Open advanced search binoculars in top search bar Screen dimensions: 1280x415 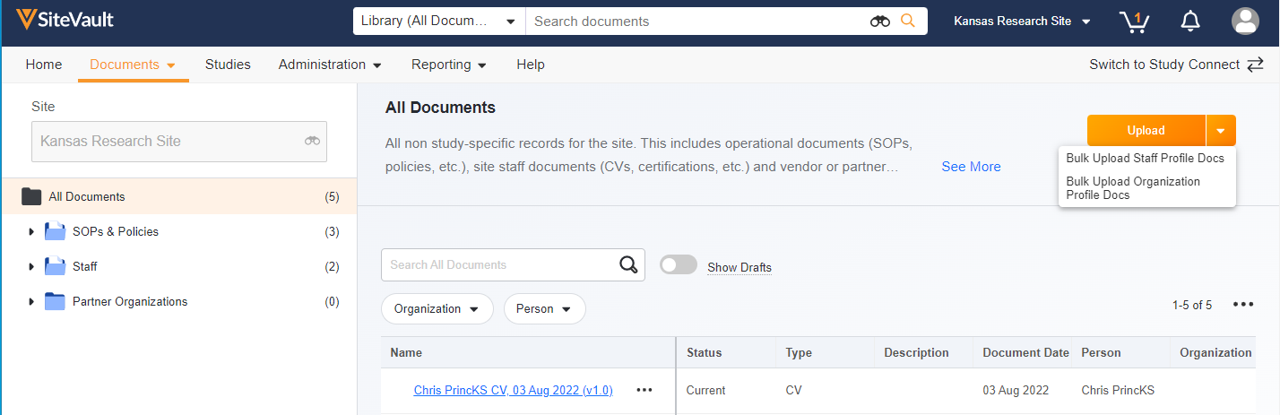tap(880, 21)
